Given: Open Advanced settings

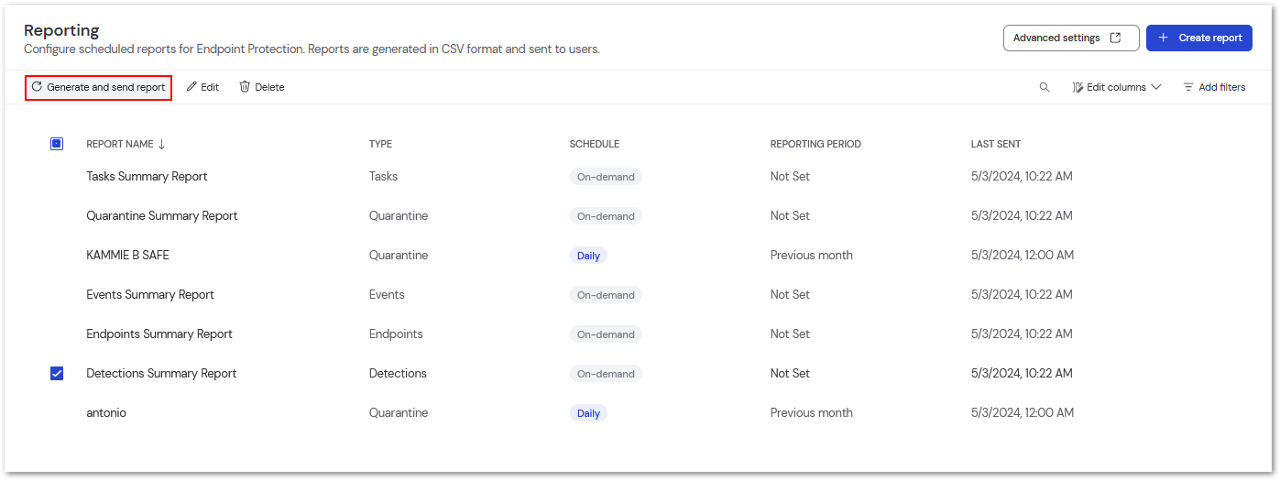Looking at the screenshot, I should (x=1071, y=38).
